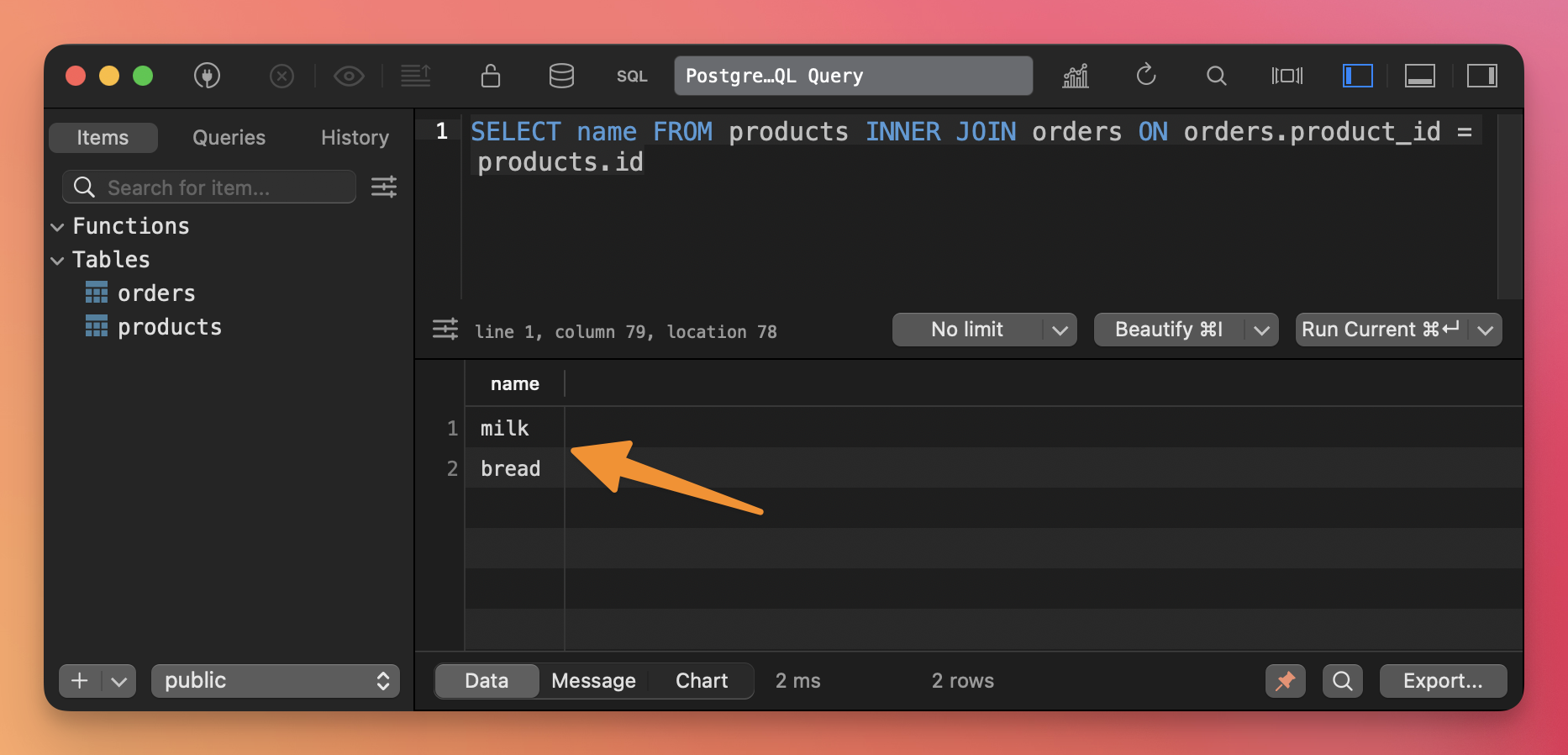Select the orders table
Viewport: 1568px width, 755px height.
[156, 293]
